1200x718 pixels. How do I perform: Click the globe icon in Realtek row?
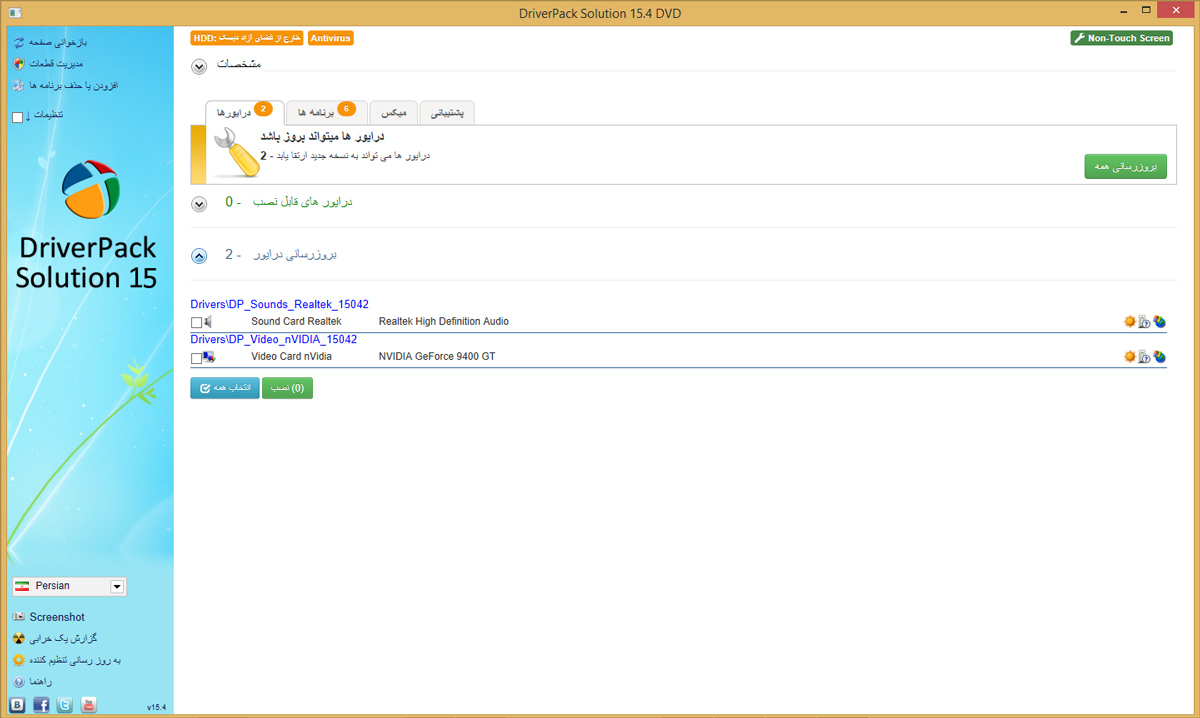click(1160, 322)
